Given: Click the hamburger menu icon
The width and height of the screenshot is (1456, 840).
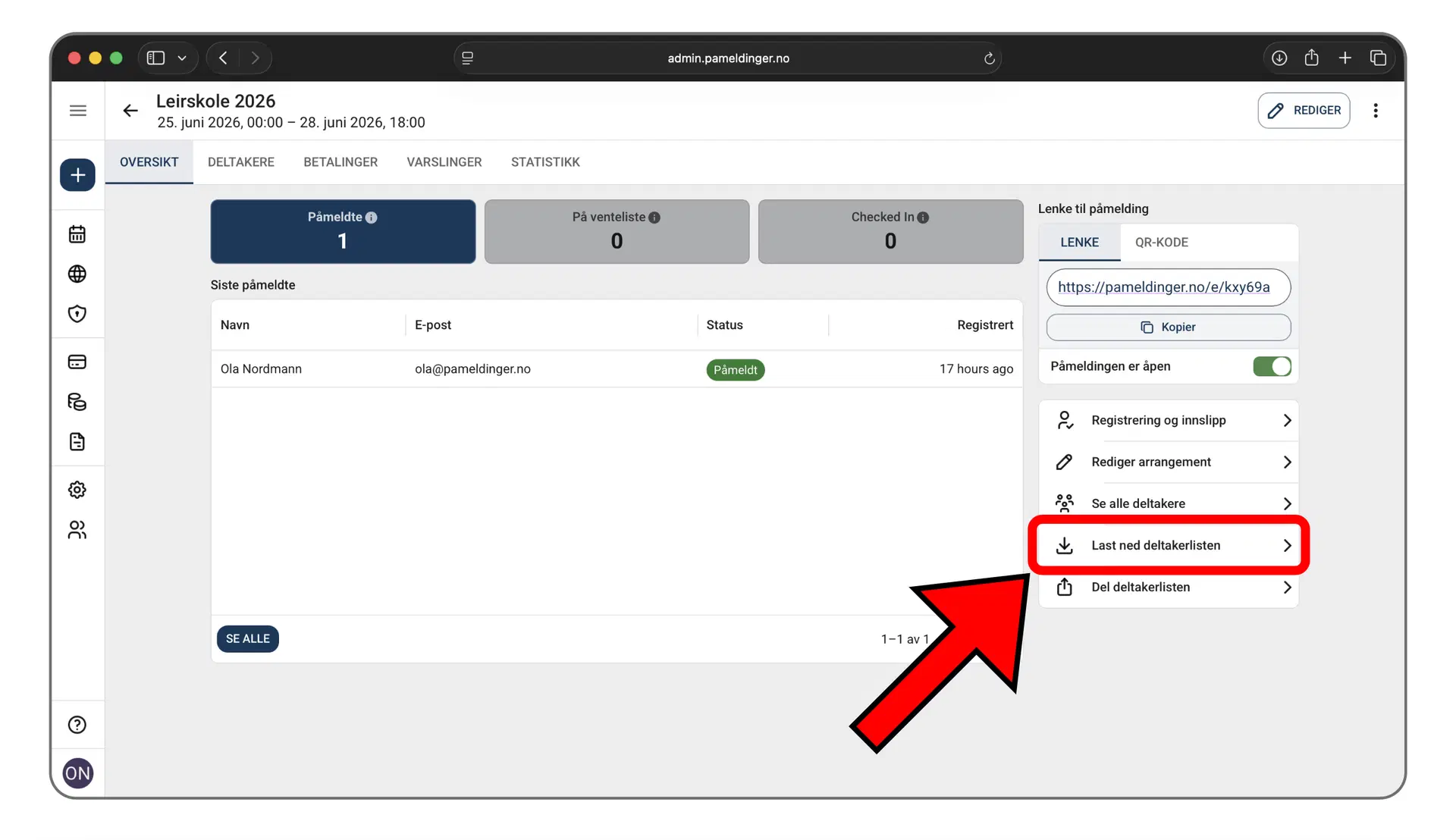Looking at the screenshot, I should coord(77,111).
